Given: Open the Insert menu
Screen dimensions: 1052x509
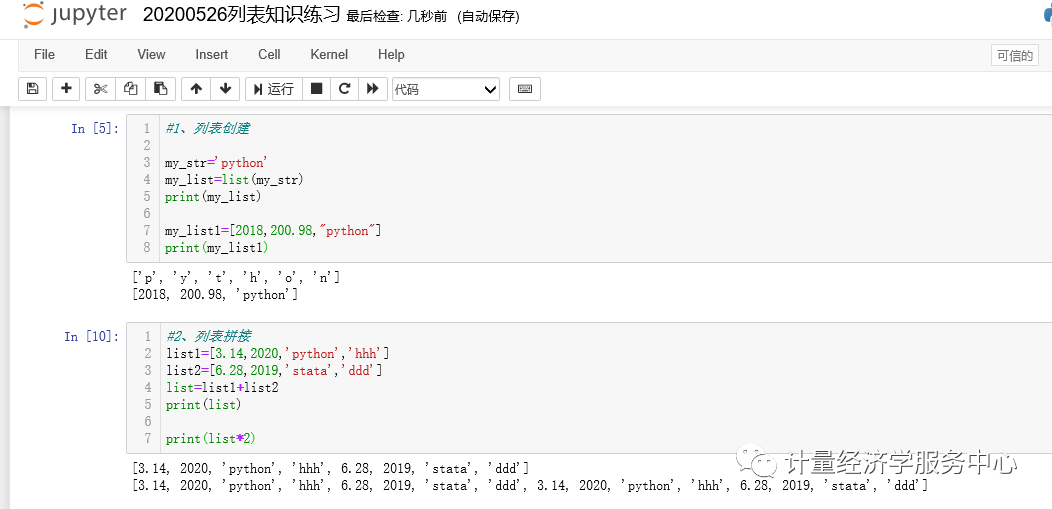Looking at the screenshot, I should pyautogui.click(x=212, y=54).
